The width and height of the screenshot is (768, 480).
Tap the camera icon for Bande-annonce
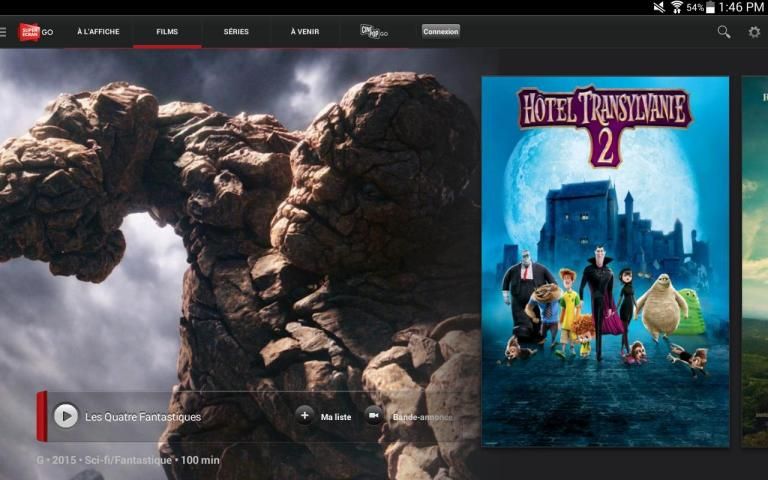point(374,416)
